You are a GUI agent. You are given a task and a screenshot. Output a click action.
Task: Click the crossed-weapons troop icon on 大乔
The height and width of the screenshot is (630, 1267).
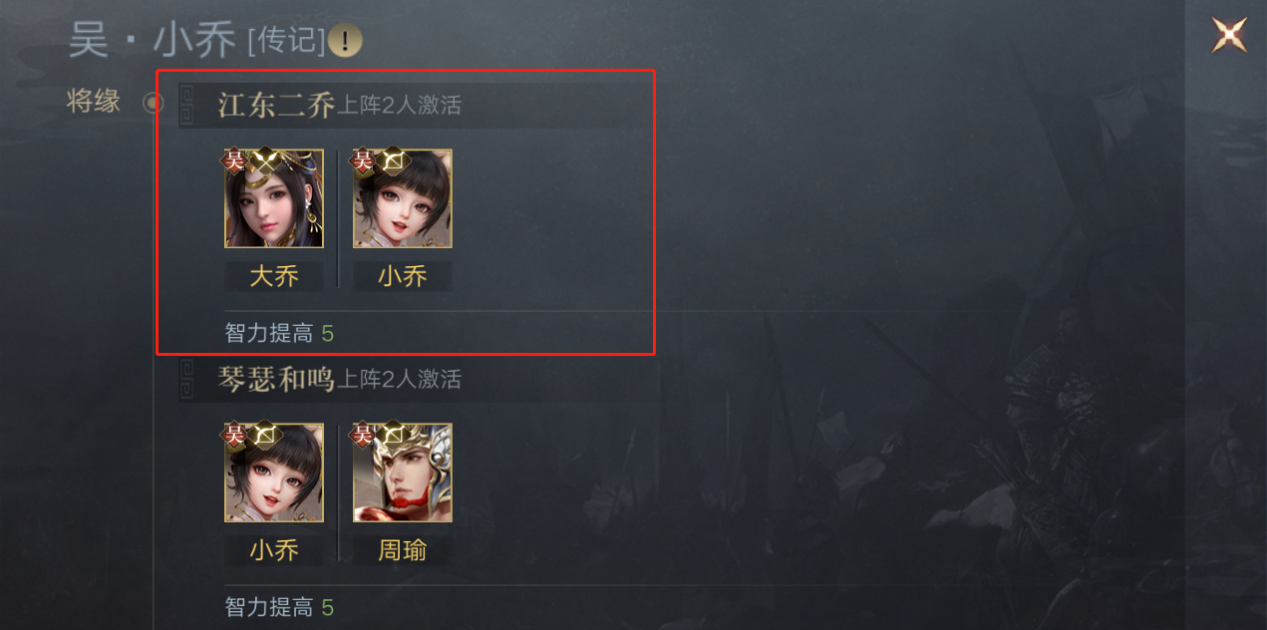[x=265, y=161]
